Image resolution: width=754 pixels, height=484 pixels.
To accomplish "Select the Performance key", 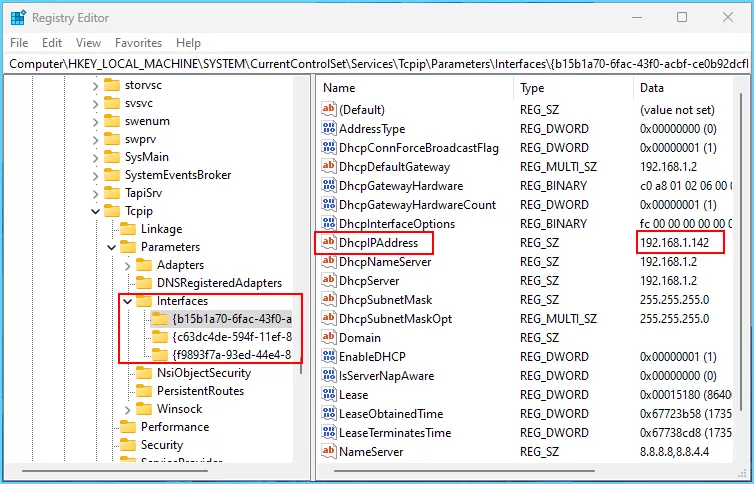I will (x=175, y=427).
